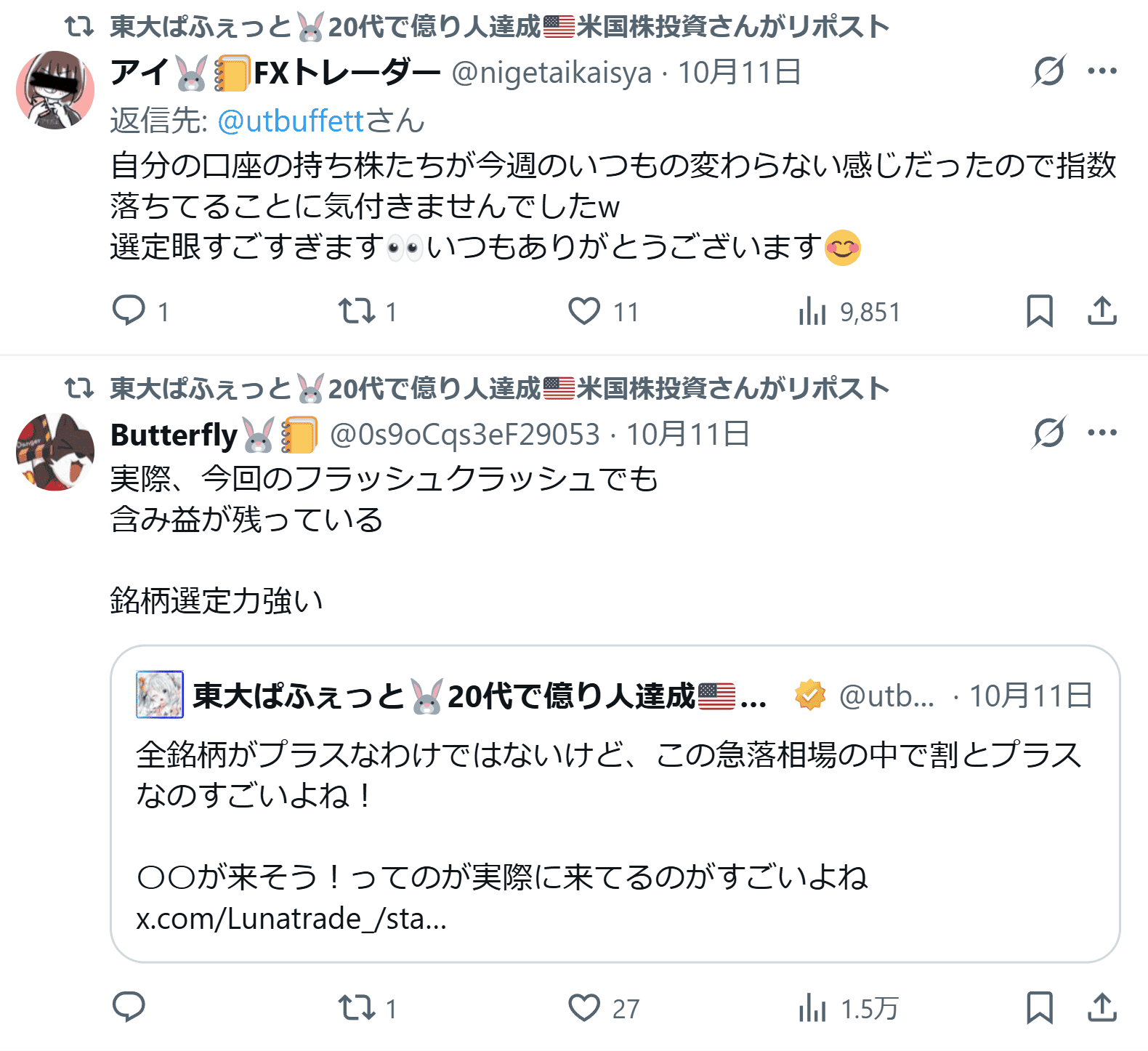This screenshot has width=1148, height=1051.
Task: Open more options on Butterfly's post
Action: (1102, 433)
